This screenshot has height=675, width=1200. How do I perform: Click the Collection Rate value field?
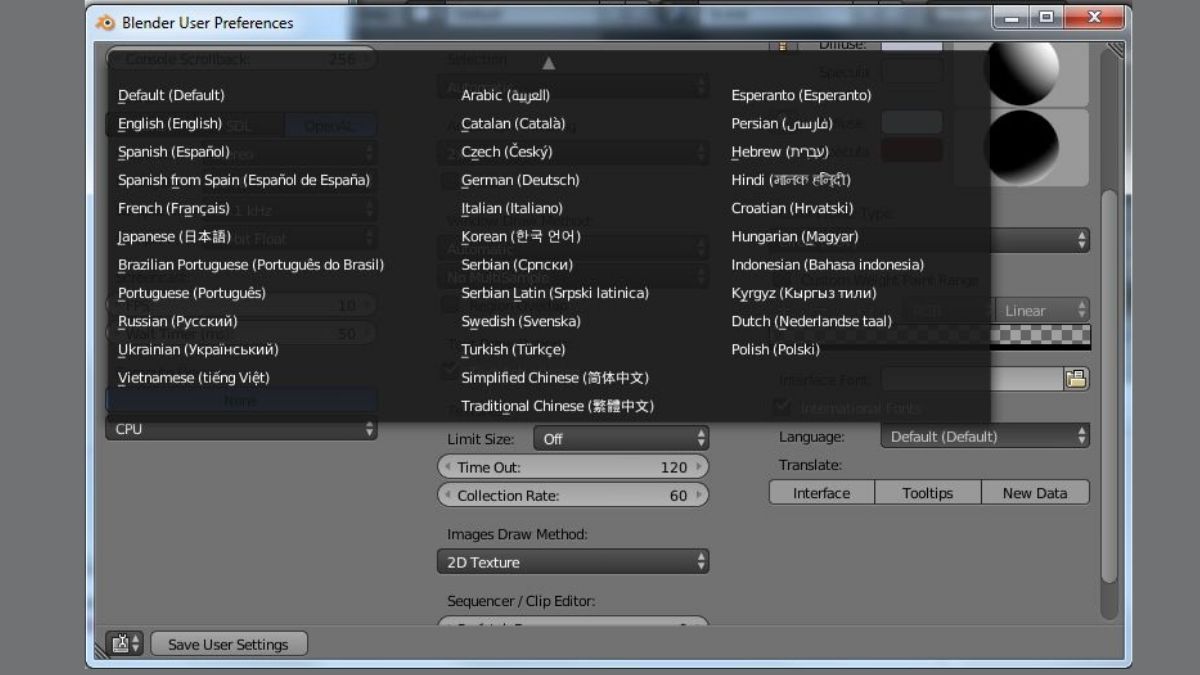(573, 495)
